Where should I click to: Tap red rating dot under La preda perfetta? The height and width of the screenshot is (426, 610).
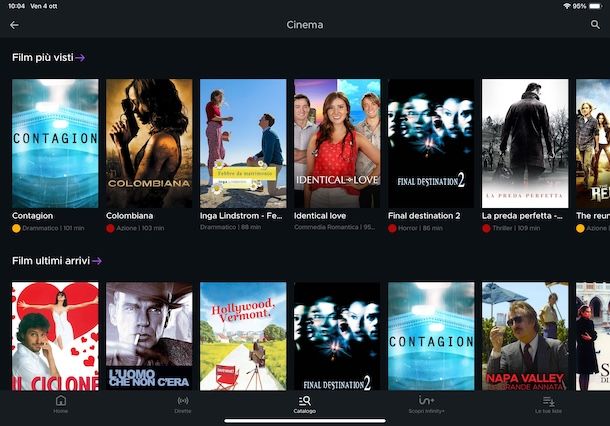point(486,228)
